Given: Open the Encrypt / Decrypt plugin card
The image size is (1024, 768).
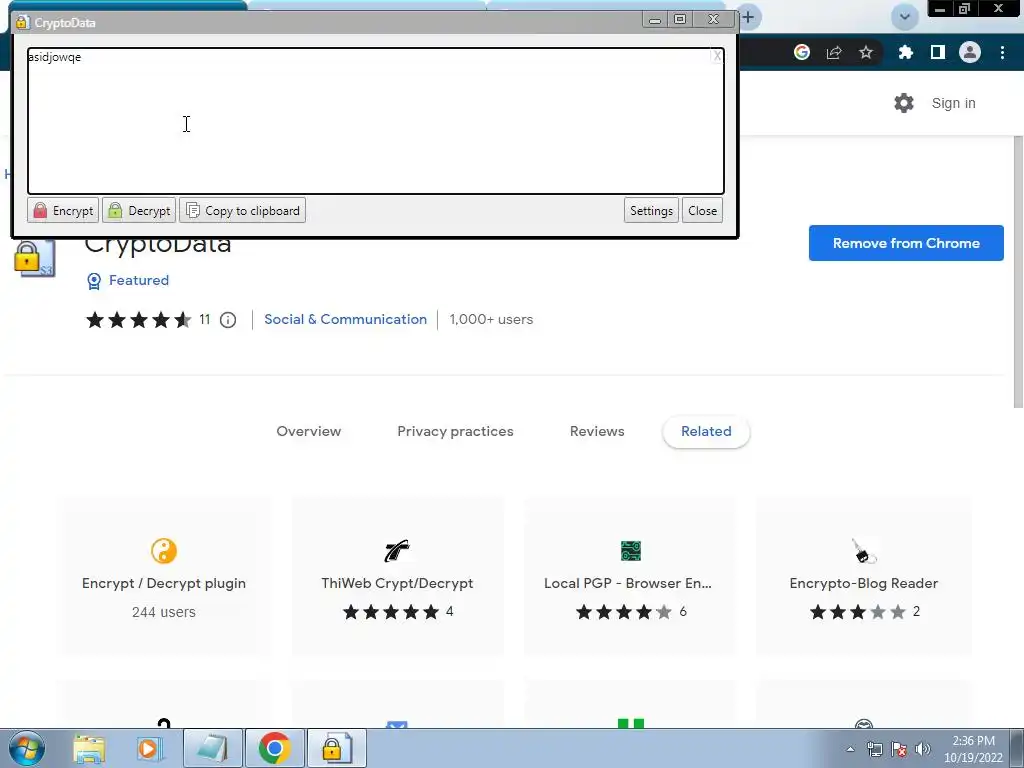Looking at the screenshot, I should (x=164, y=576).
